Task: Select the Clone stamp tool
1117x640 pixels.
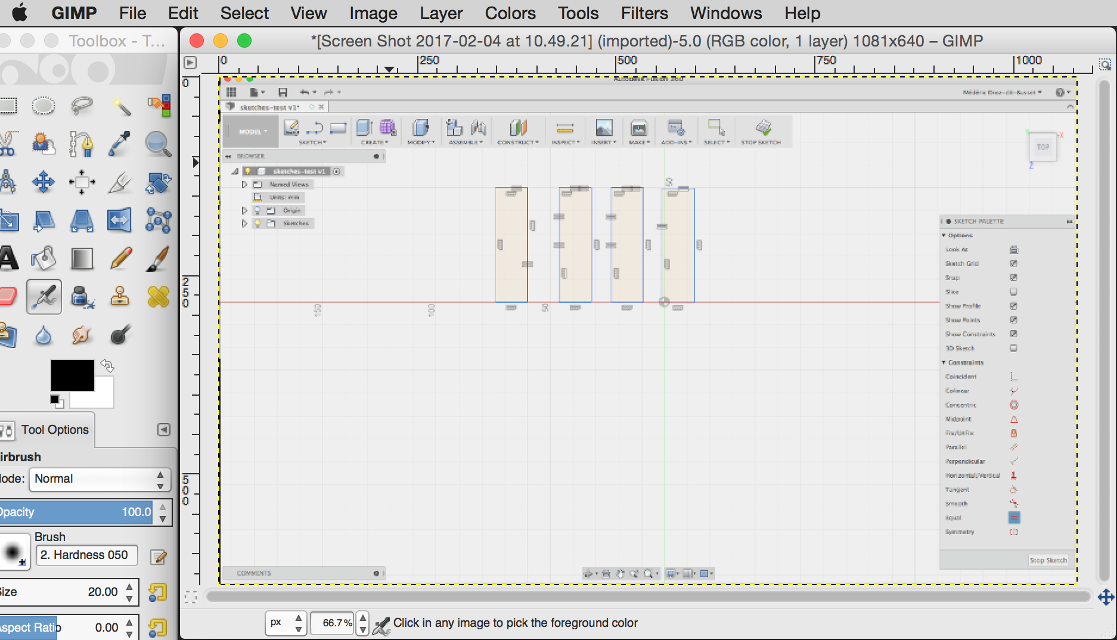Action: (x=120, y=296)
